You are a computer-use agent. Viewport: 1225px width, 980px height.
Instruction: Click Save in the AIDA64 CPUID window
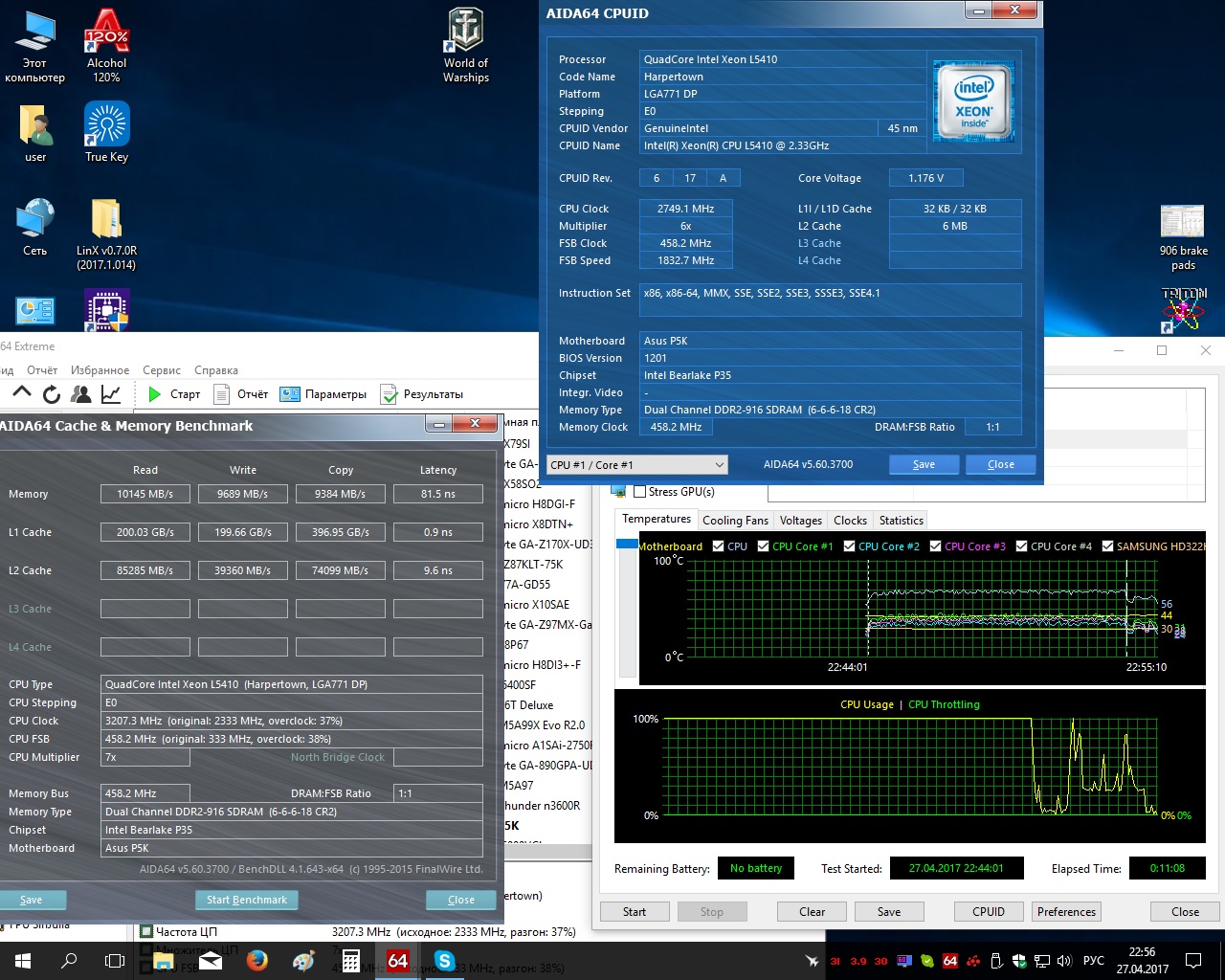coord(924,464)
